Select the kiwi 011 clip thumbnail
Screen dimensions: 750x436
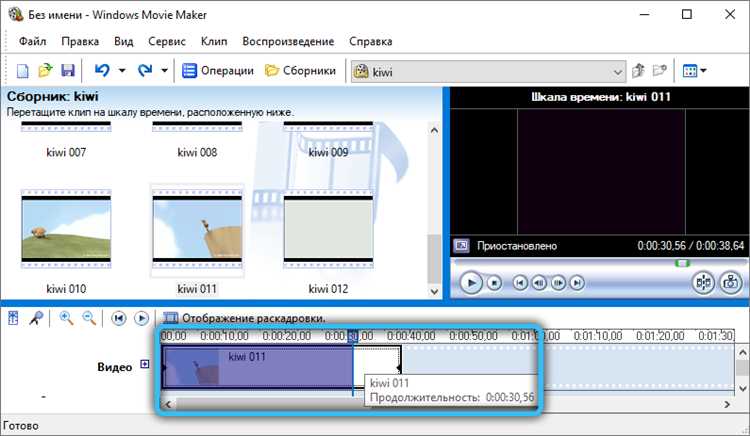[x=198, y=229]
